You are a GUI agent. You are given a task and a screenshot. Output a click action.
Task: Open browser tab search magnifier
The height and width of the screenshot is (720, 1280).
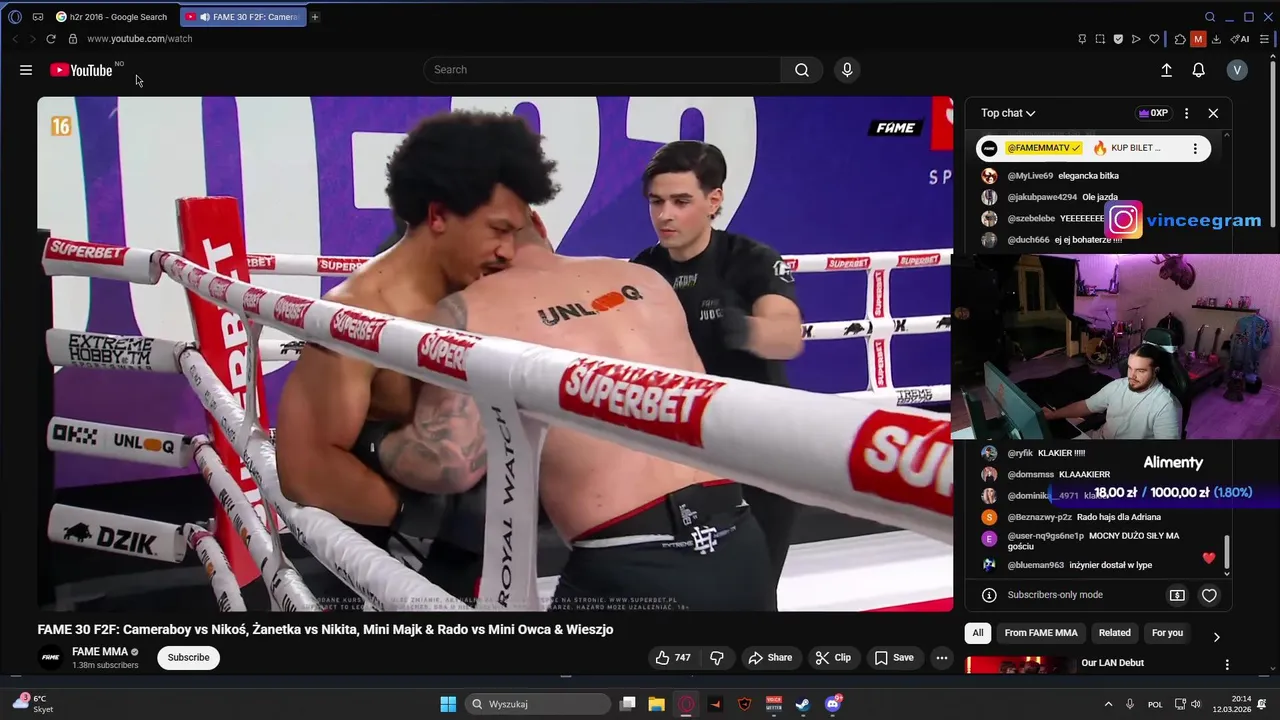[x=1210, y=17]
